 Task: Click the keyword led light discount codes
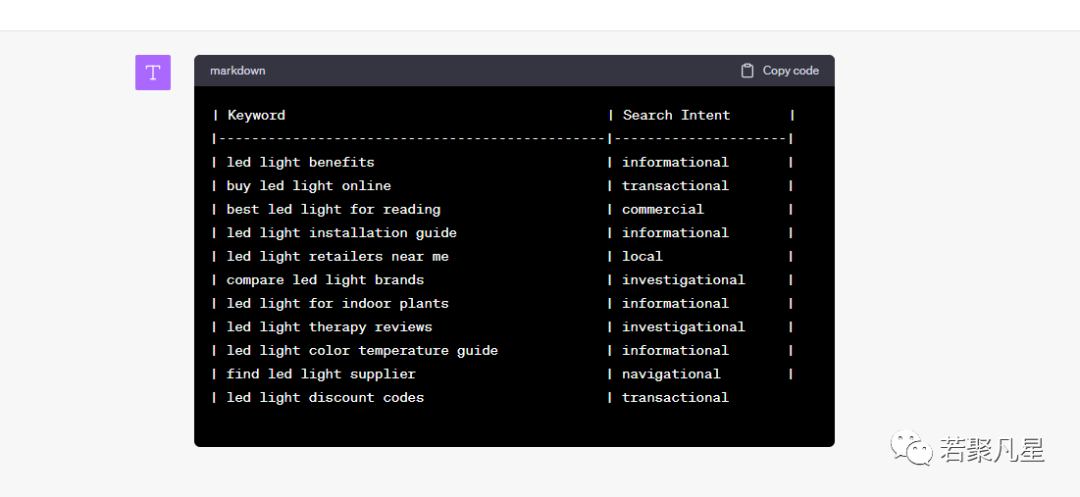click(325, 397)
